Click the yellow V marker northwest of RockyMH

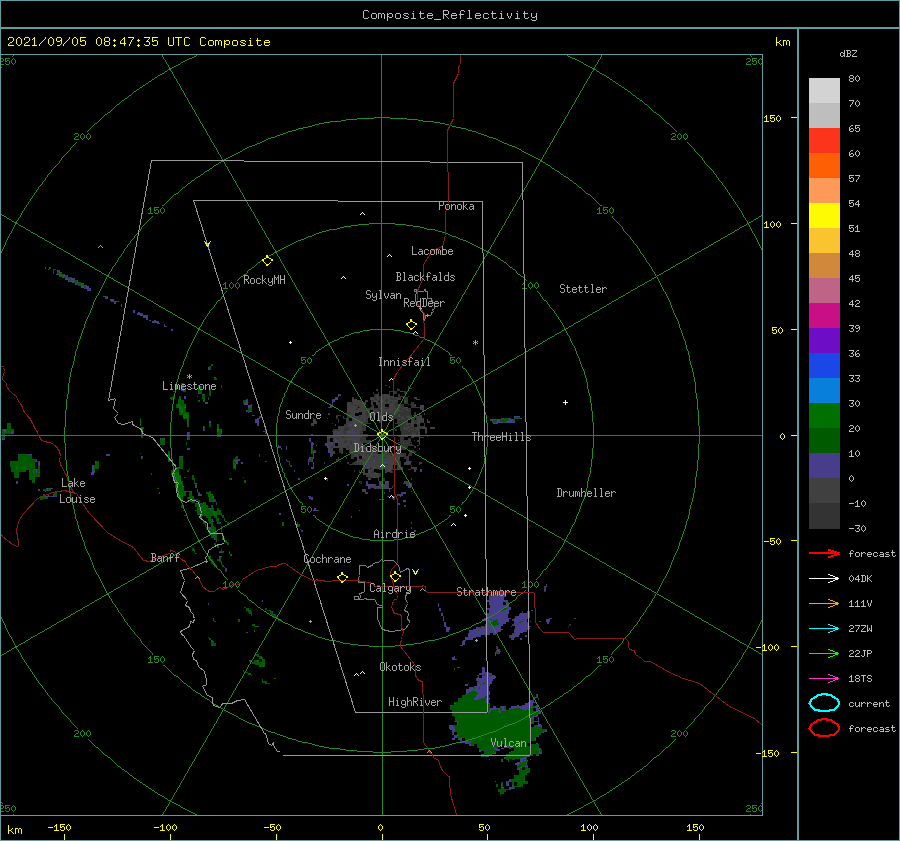tap(208, 244)
